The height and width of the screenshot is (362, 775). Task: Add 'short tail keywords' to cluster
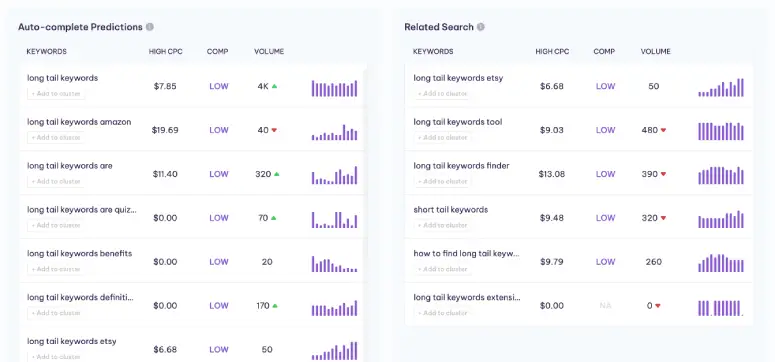click(442, 225)
